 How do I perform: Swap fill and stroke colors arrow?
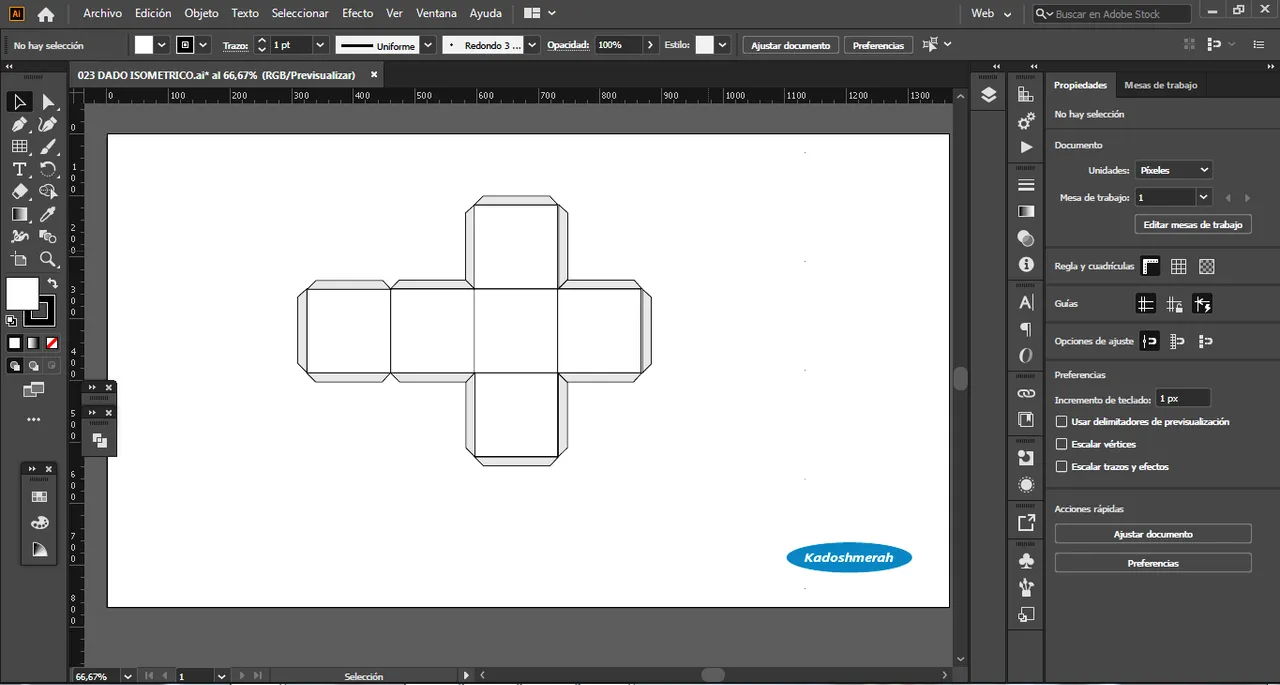[x=53, y=284]
